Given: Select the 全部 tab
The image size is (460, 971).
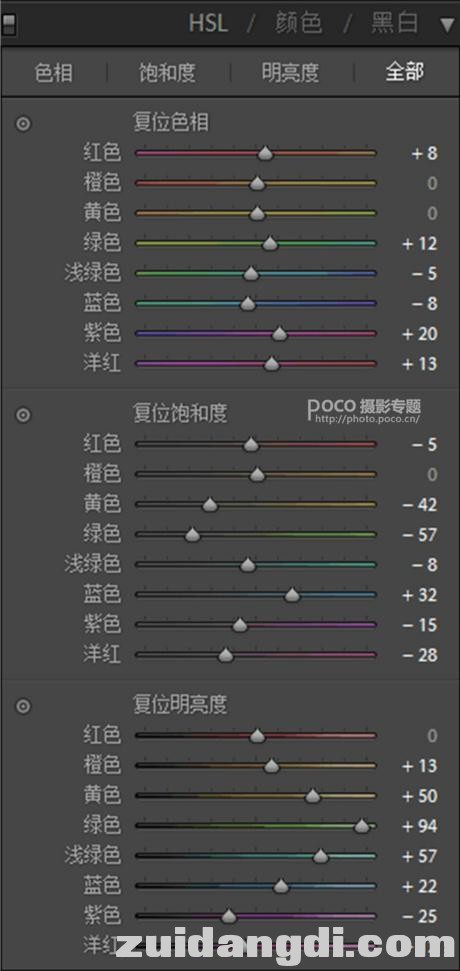Looking at the screenshot, I should tap(405, 72).
